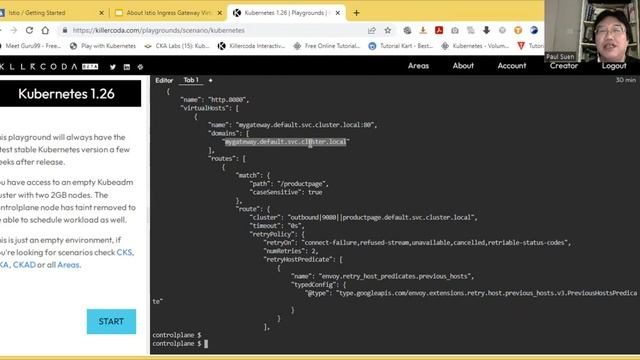
Task: Select terminal Tab 1
Action: coord(191,80)
